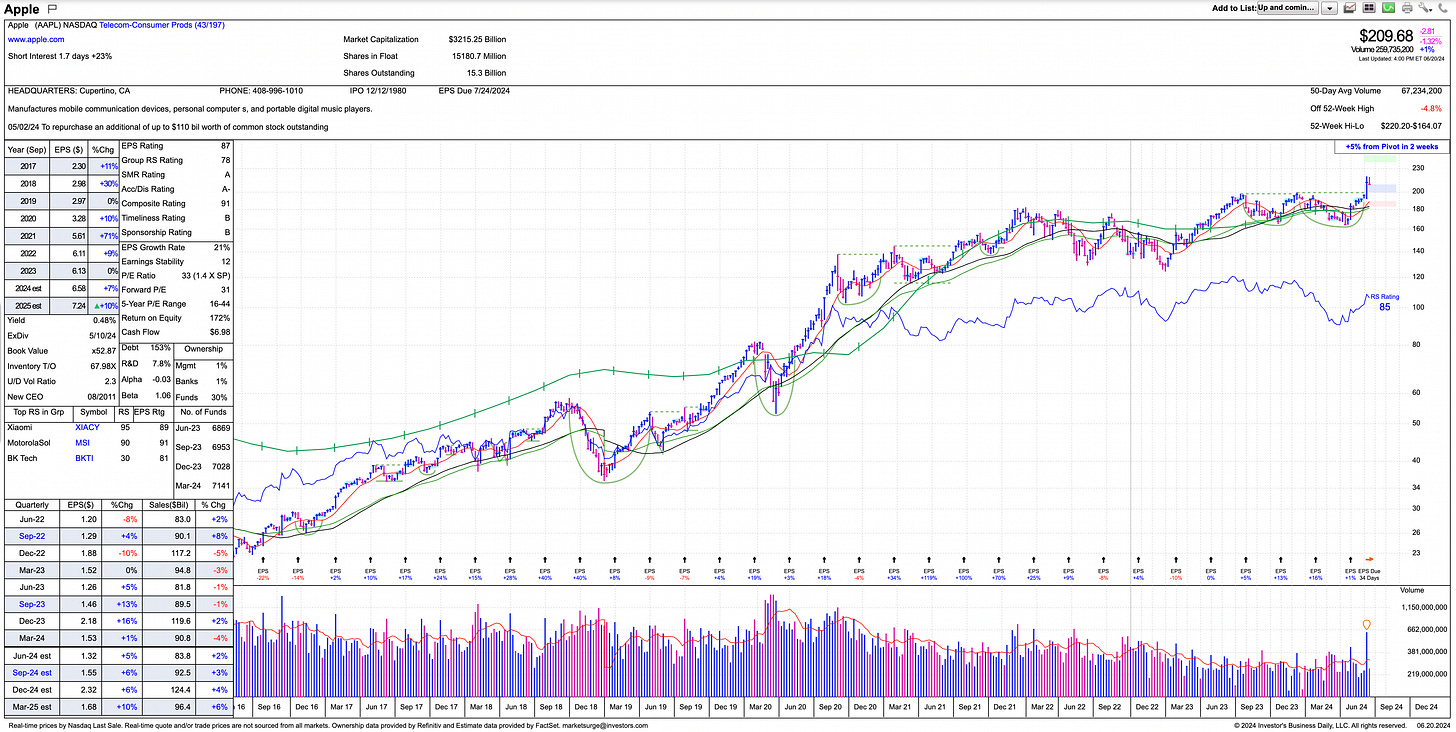This screenshot has height=732, width=1456.
Task: Click the 'Short Interest 1.7 days +23%' text
Action: [x=61, y=56]
